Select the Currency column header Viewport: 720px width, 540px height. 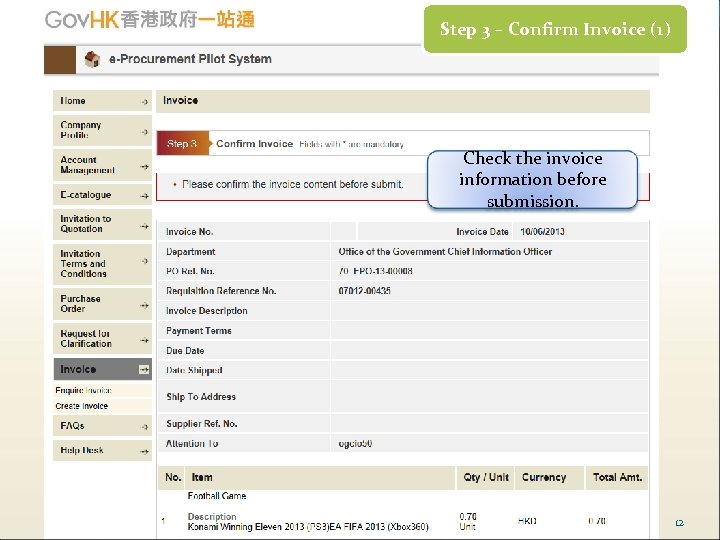click(x=544, y=478)
